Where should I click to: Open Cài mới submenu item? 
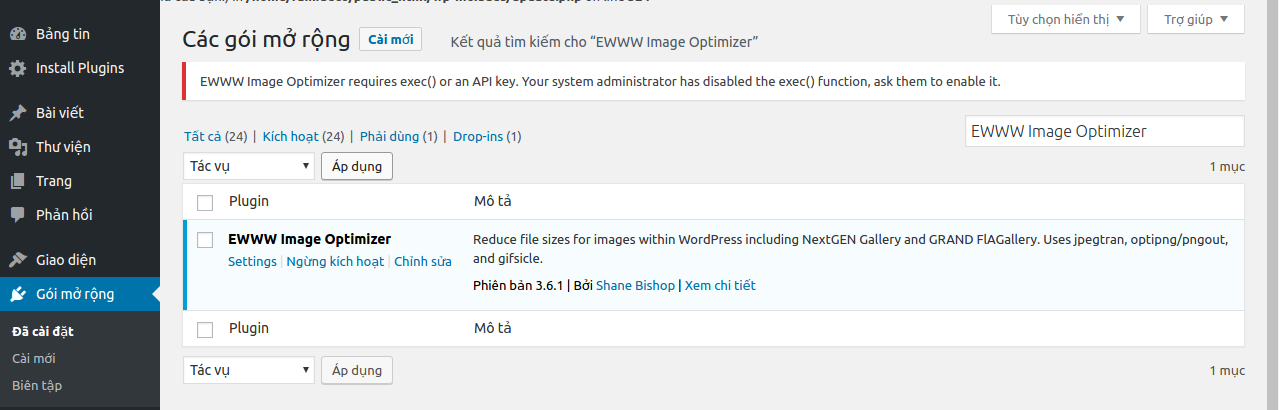[33, 358]
